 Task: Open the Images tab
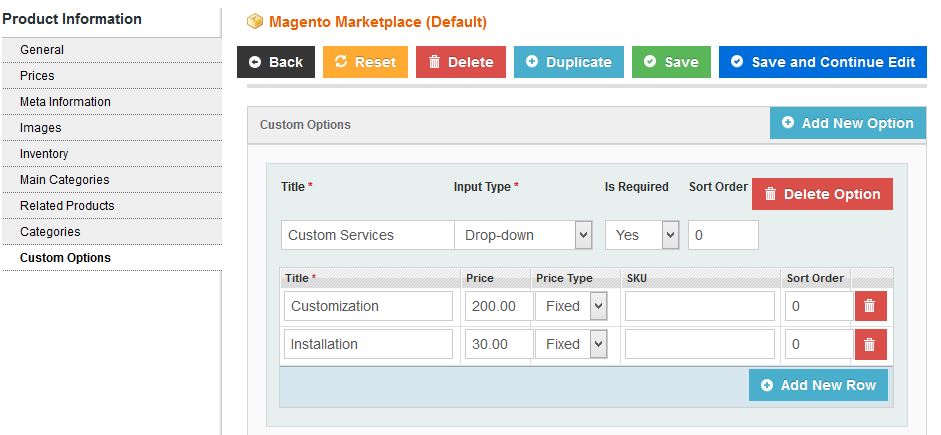[x=112, y=128]
